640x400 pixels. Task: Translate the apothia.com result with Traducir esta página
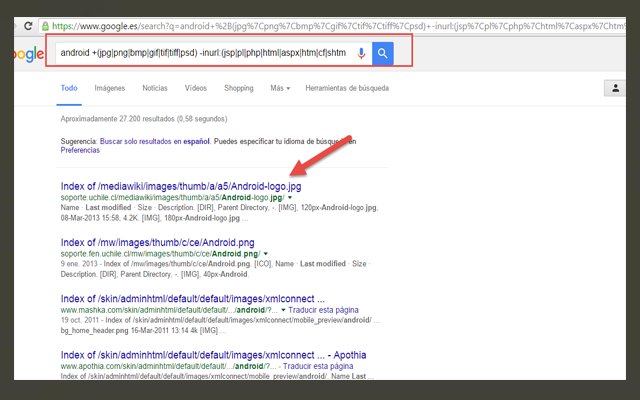pos(318,366)
